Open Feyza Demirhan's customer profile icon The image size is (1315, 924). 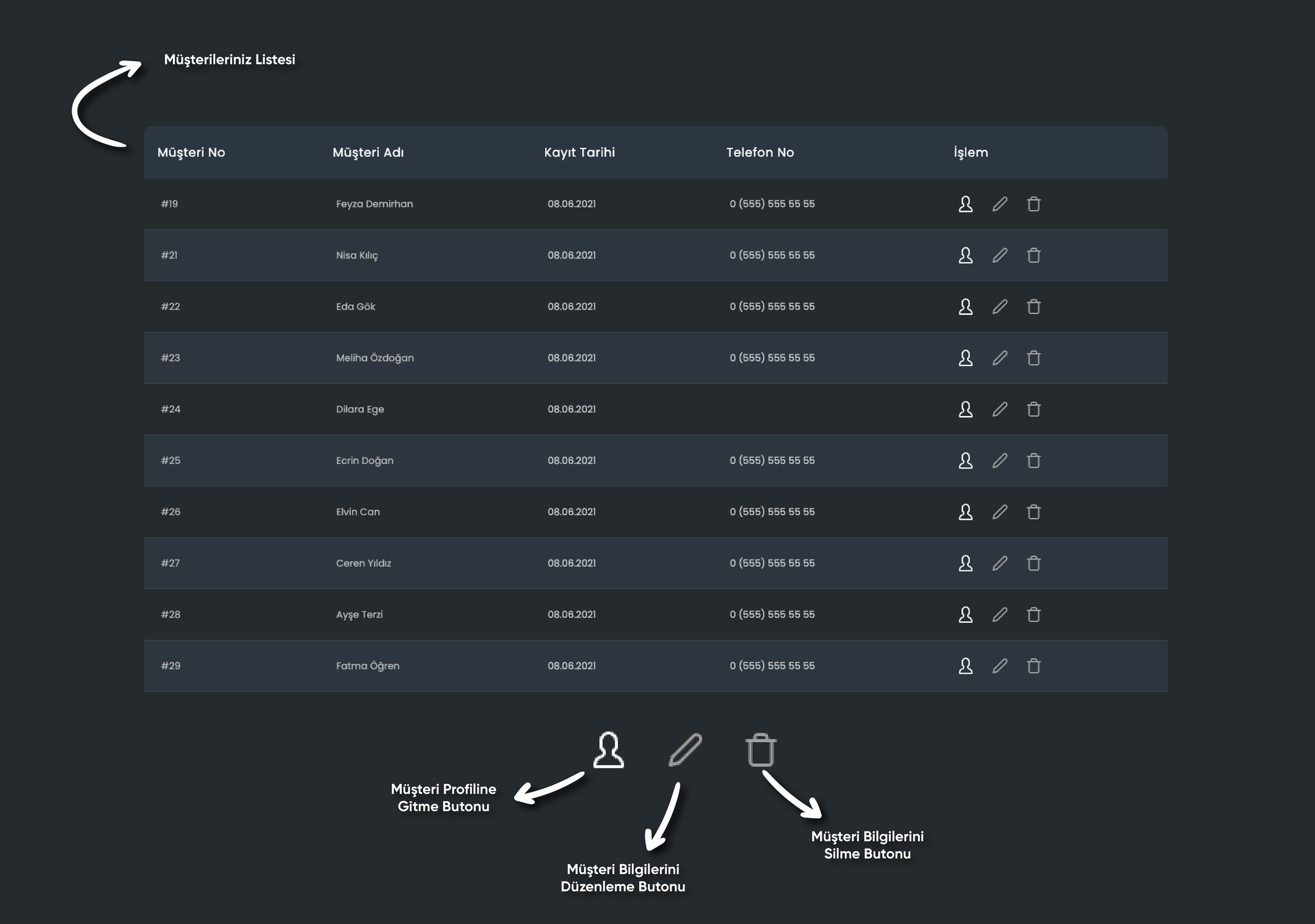pyautogui.click(x=965, y=204)
